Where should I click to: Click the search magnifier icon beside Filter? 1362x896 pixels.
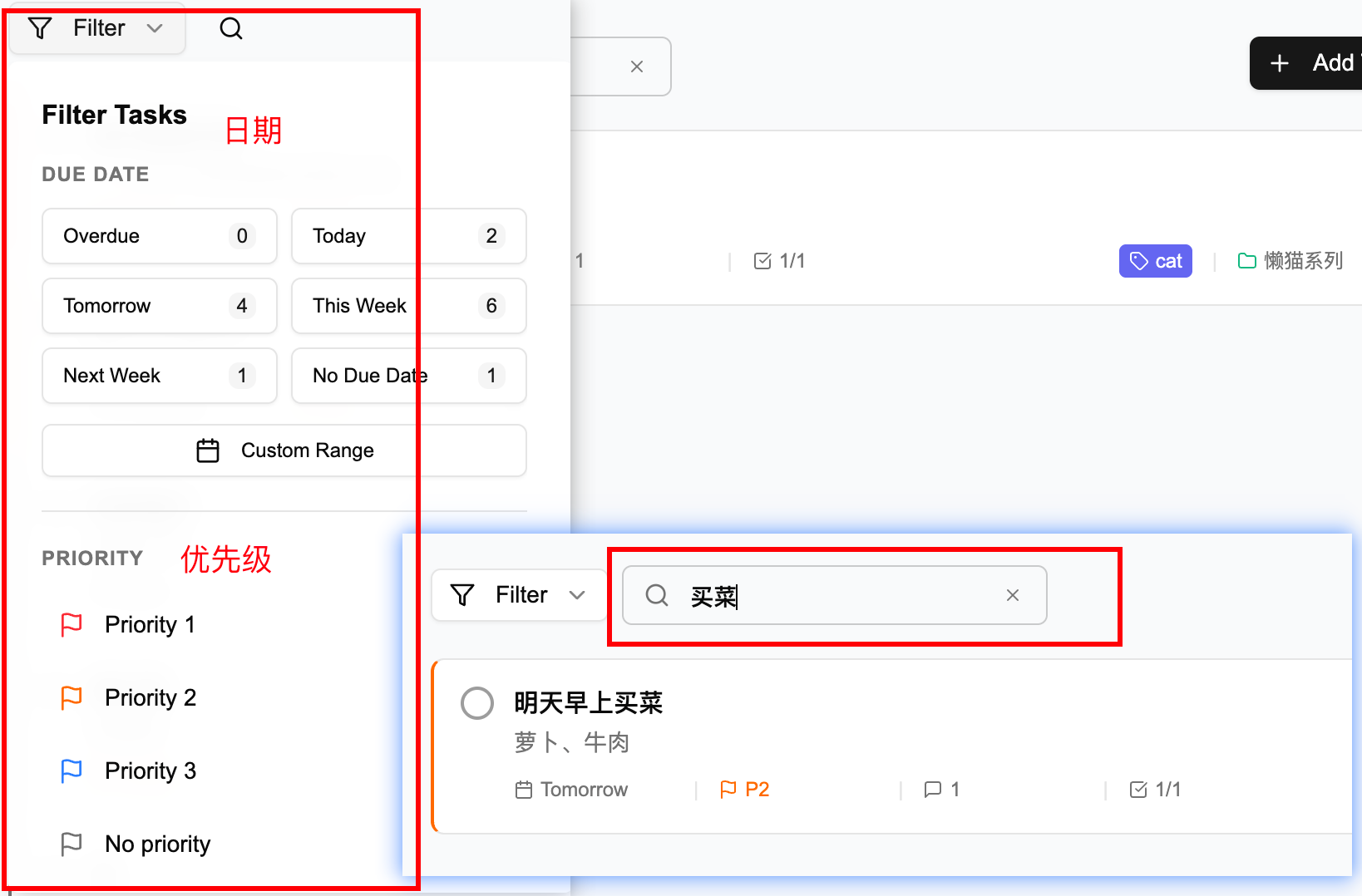pyautogui.click(x=231, y=28)
